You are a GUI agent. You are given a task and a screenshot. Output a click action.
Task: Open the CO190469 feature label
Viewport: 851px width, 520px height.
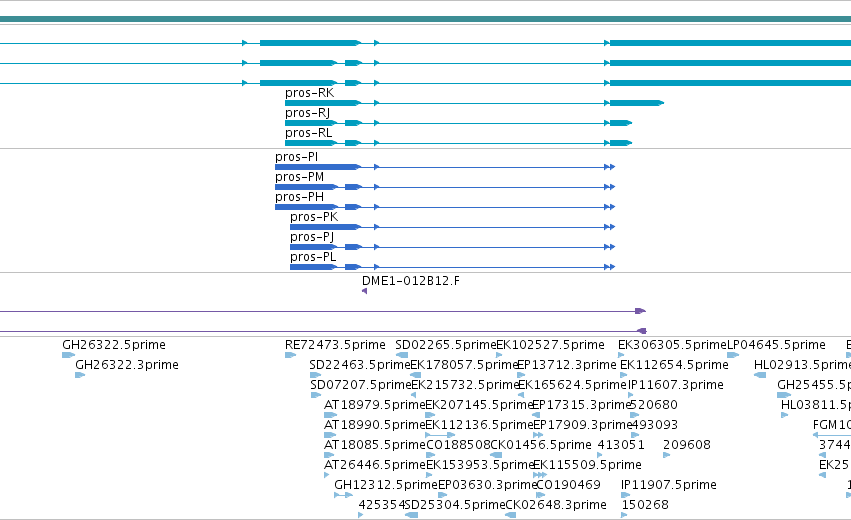pyautogui.click(x=569, y=486)
